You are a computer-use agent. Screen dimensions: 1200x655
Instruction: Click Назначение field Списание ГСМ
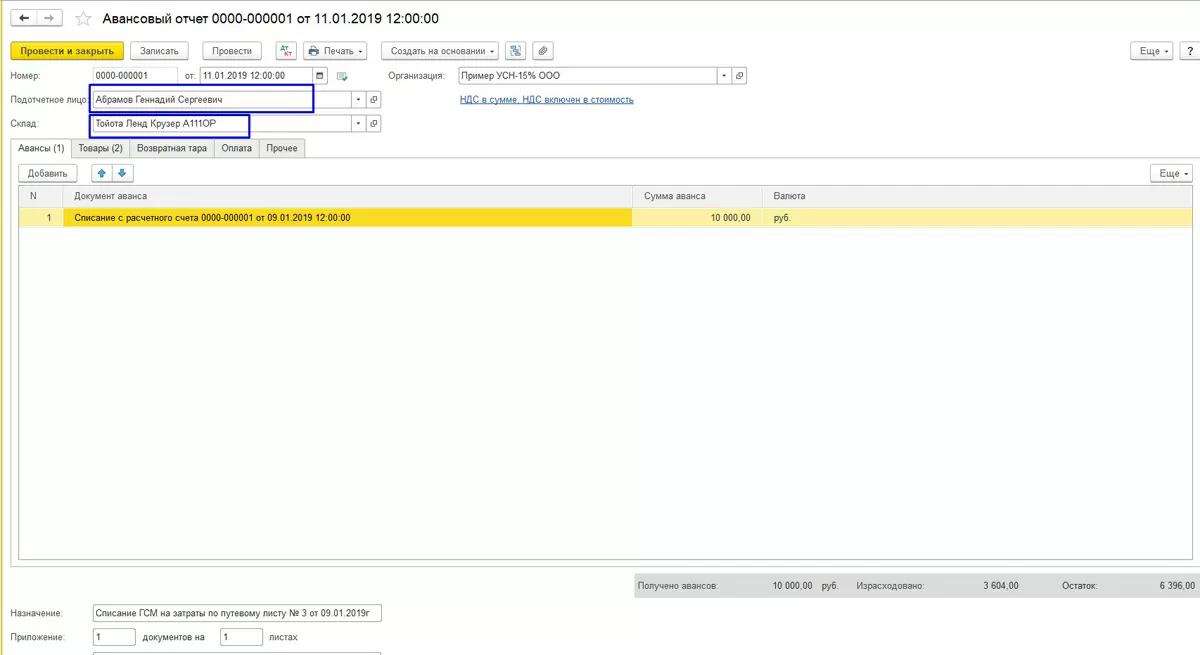(237, 613)
